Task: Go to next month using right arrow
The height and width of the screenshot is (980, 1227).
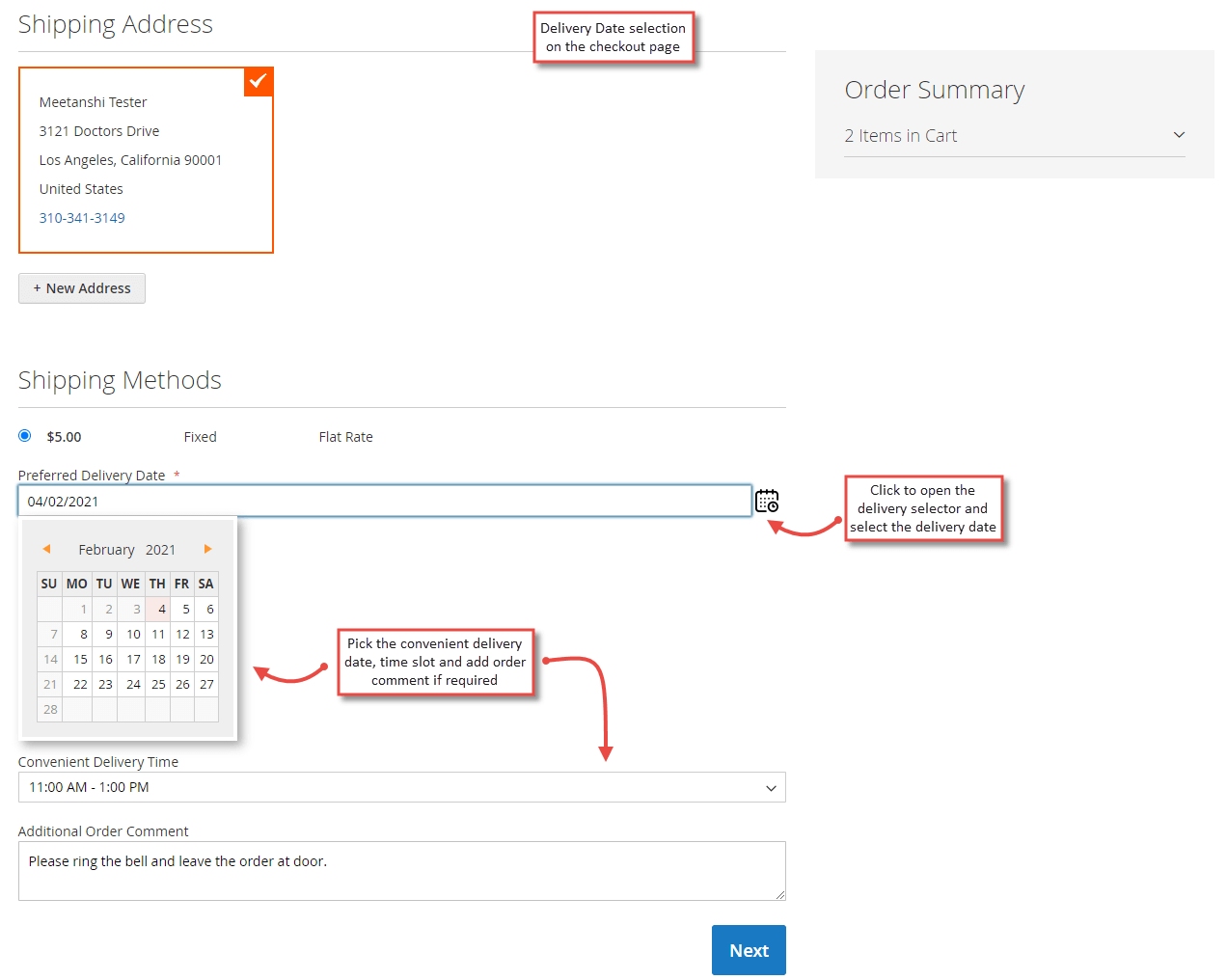Action: point(207,548)
